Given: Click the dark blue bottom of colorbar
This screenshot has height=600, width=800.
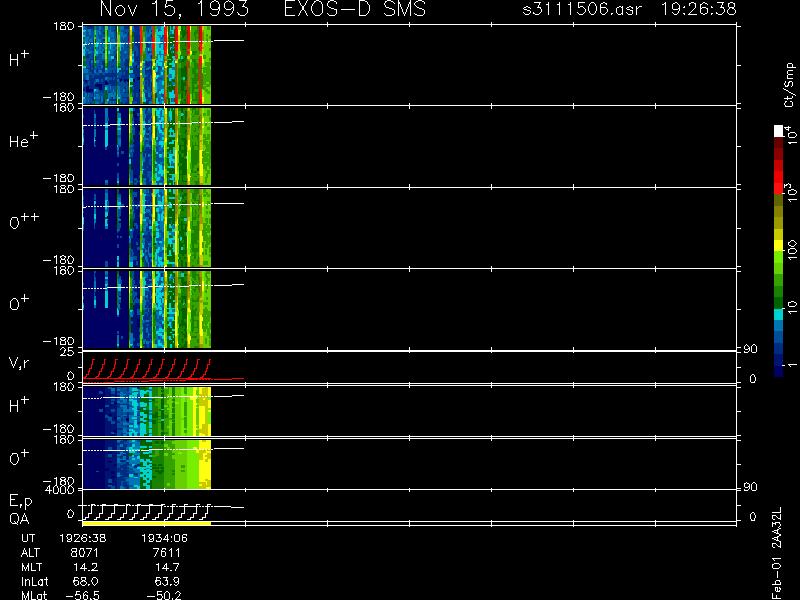Looking at the screenshot, I should click(x=779, y=371).
